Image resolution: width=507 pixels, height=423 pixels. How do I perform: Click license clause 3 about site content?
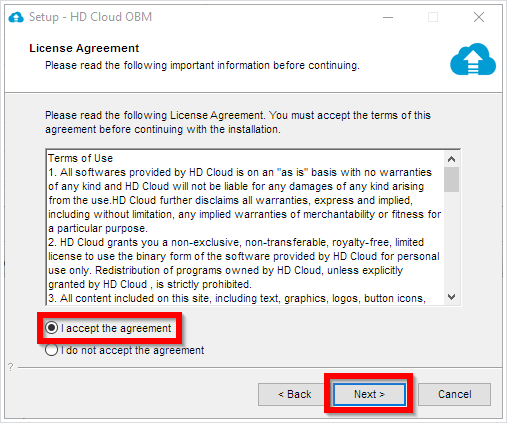tap(237, 298)
